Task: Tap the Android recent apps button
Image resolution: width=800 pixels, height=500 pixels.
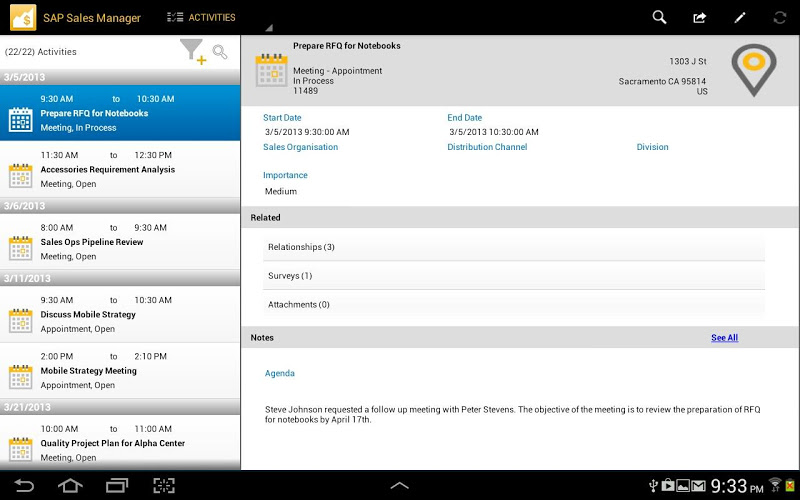Action: 117,485
